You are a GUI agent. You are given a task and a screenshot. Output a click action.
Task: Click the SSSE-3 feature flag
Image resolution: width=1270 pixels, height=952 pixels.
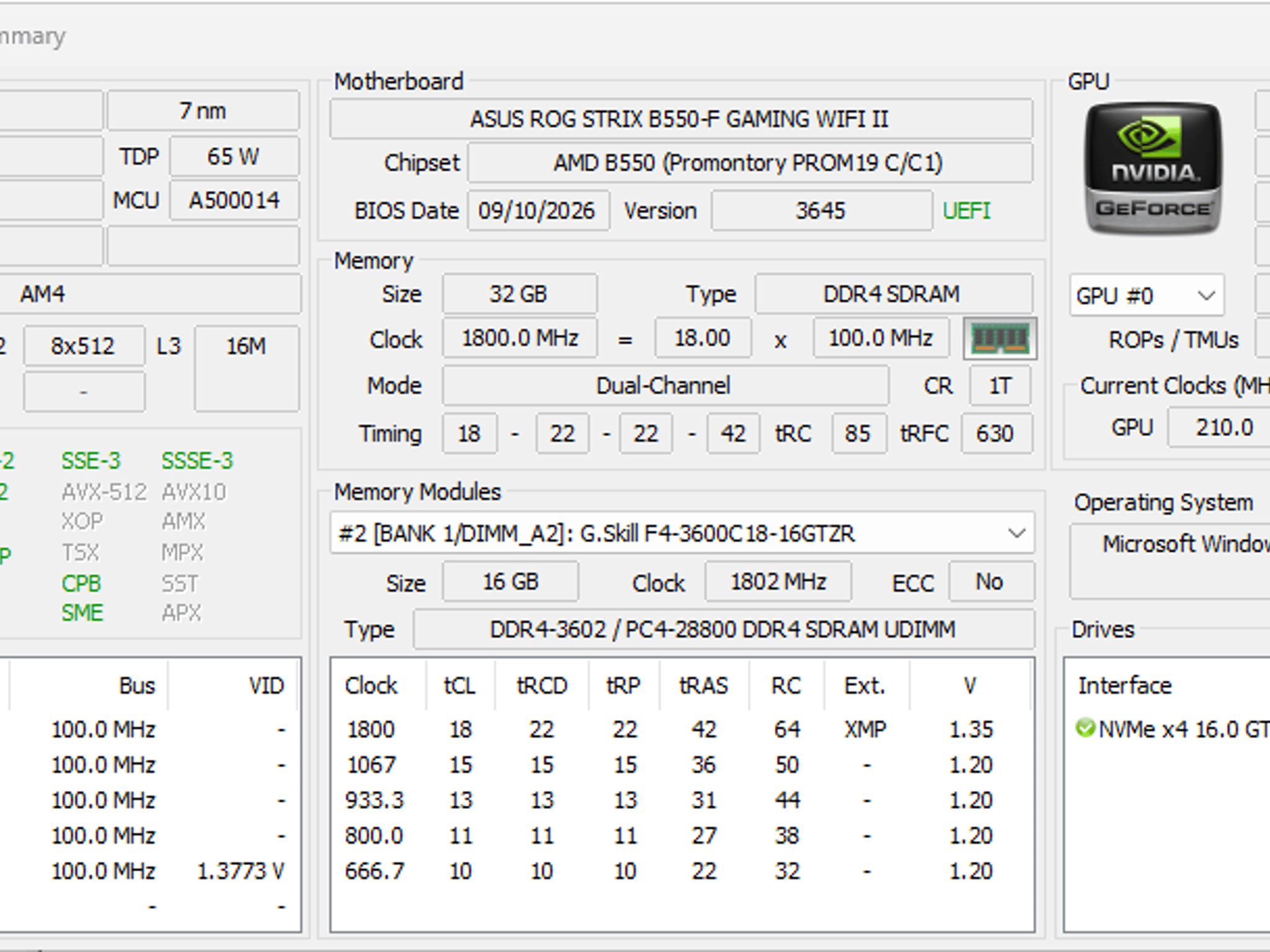click(x=197, y=461)
